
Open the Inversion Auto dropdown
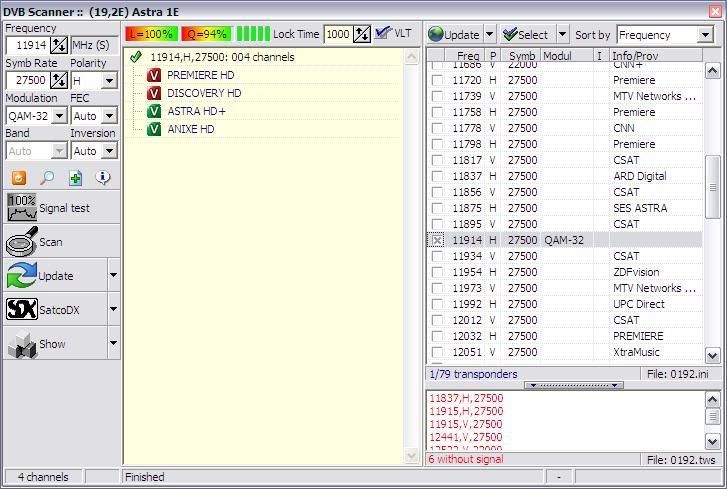point(109,151)
